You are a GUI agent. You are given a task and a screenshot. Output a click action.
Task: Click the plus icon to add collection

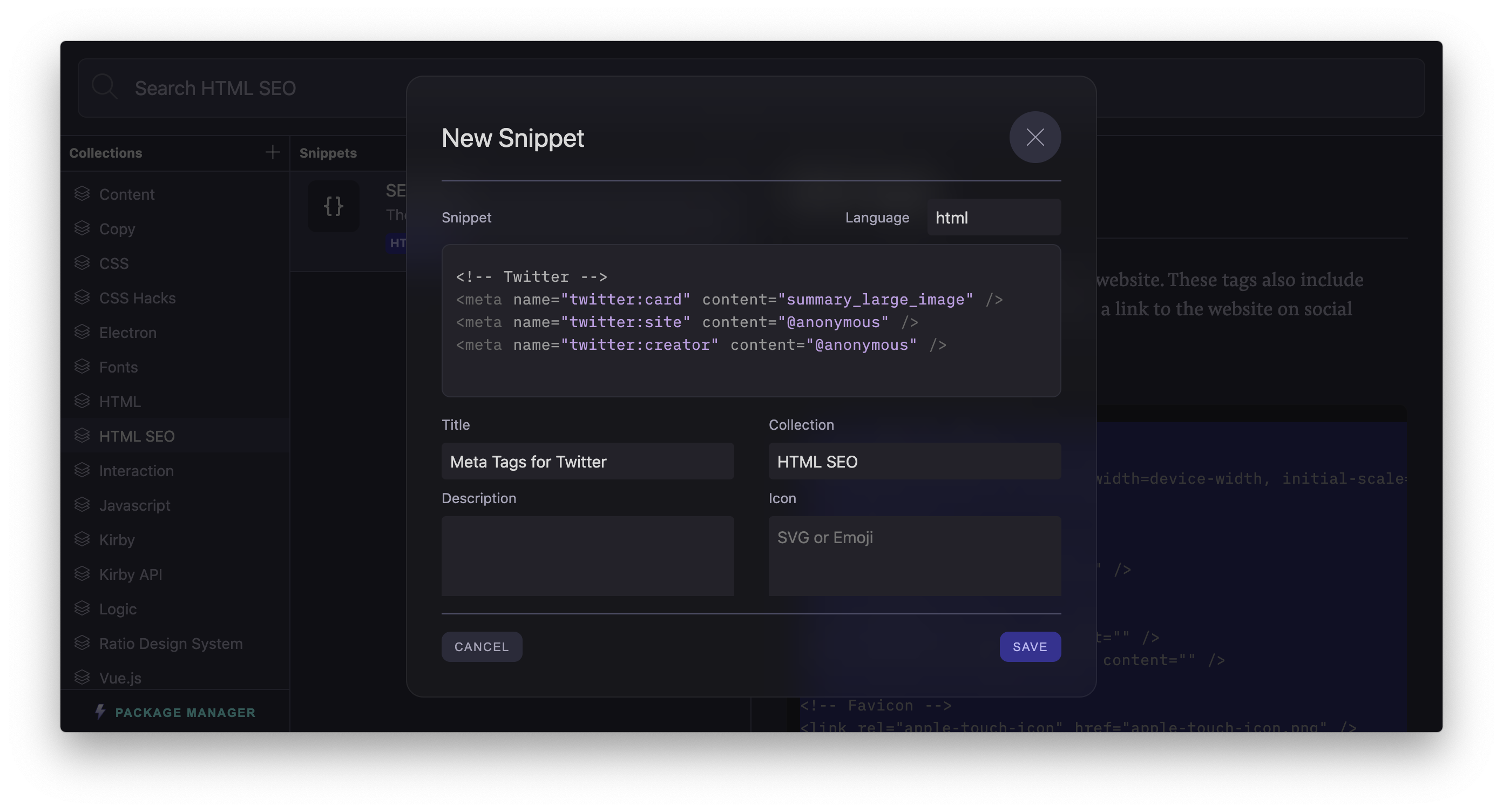(273, 152)
